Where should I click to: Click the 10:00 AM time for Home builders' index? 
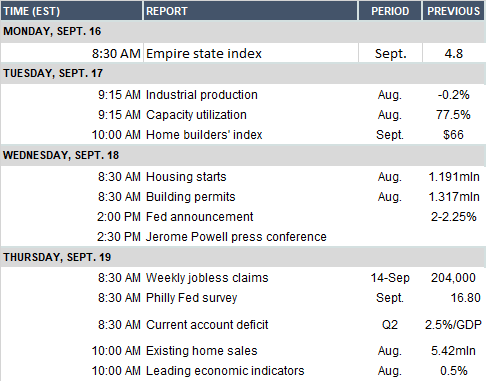pos(116,135)
